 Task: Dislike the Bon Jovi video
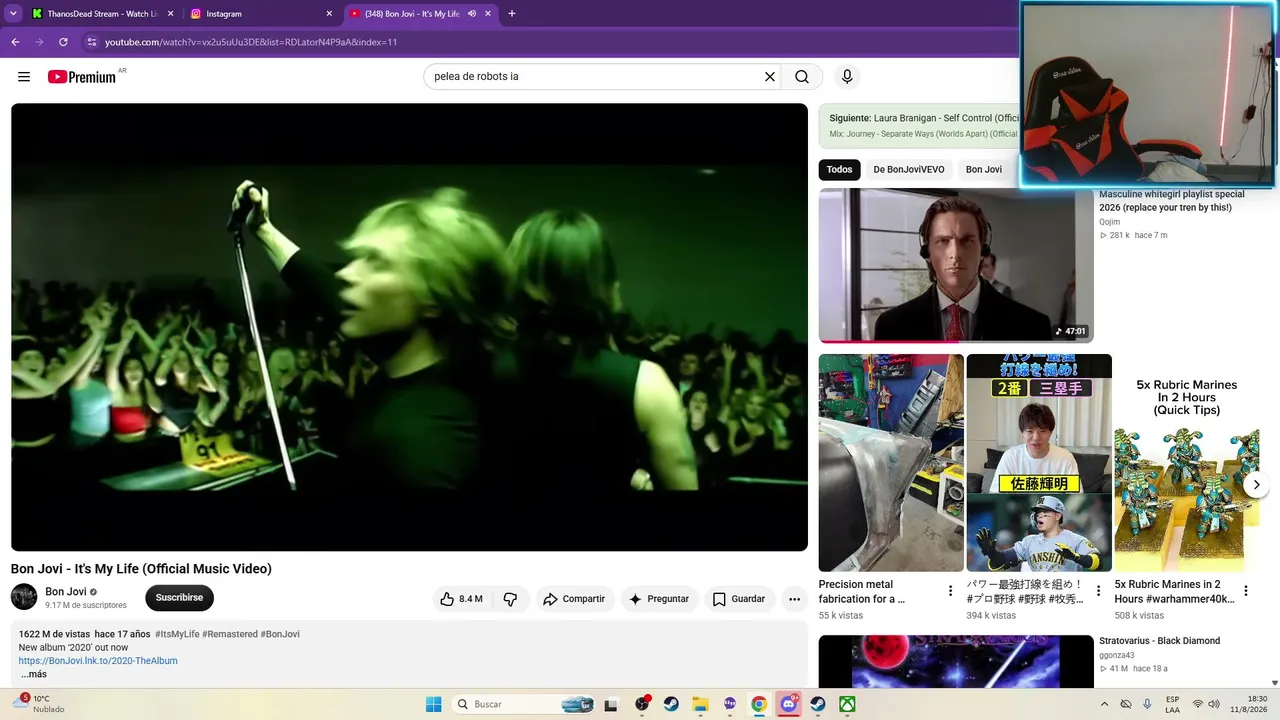click(511, 599)
